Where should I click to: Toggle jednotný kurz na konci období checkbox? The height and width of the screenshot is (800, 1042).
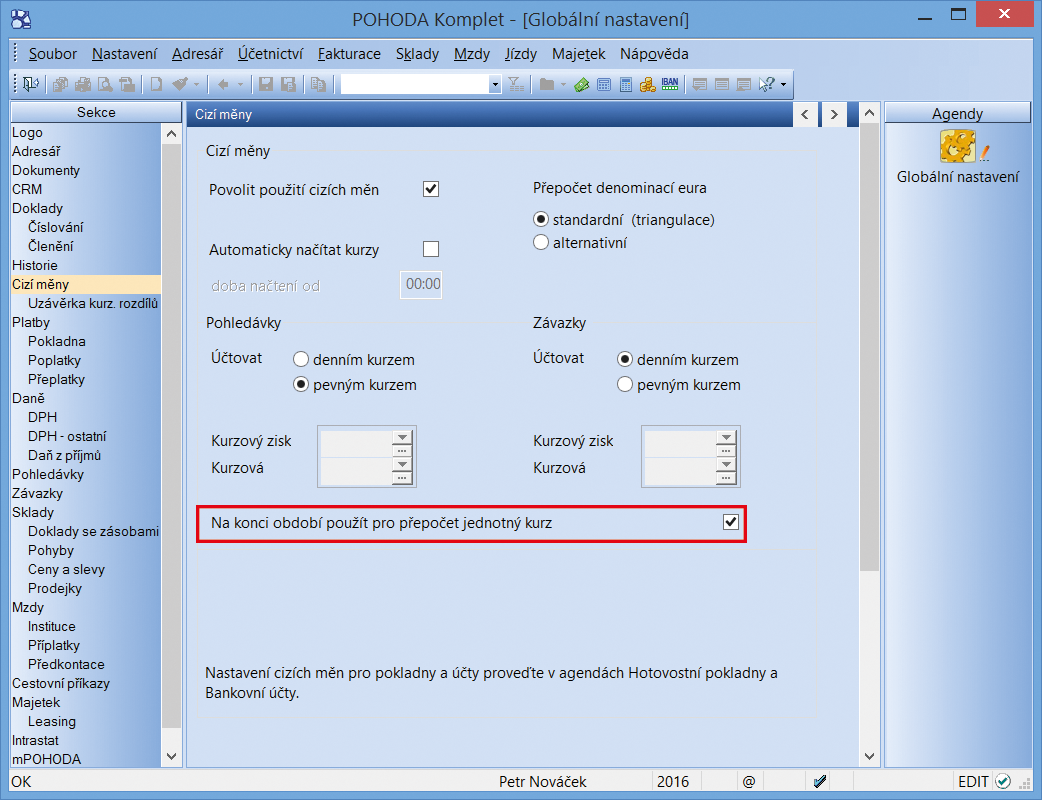pos(731,522)
